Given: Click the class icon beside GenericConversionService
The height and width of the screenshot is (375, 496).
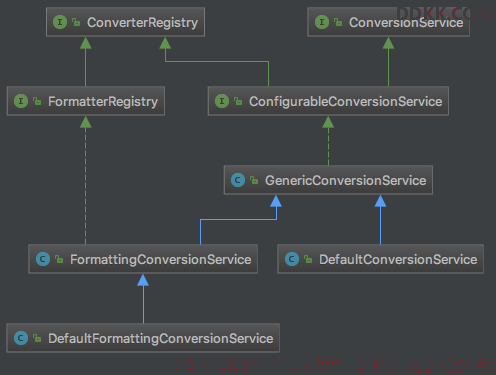Looking at the screenshot, I should [238, 180].
